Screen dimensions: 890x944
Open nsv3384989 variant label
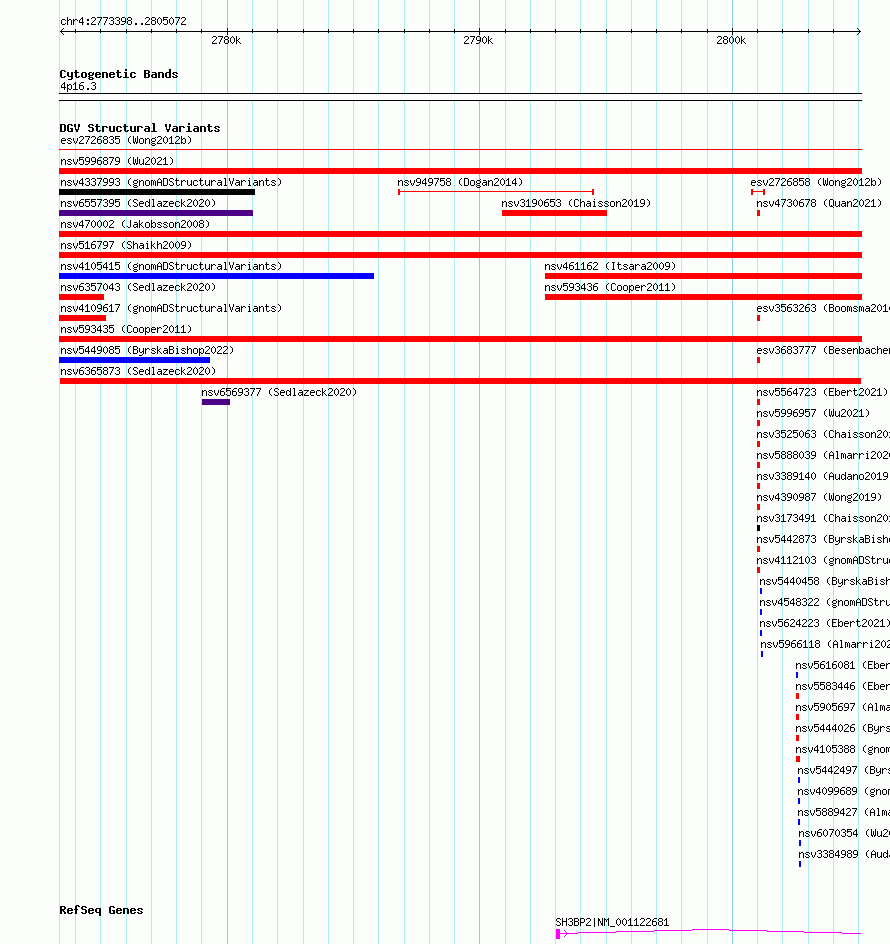(844, 856)
